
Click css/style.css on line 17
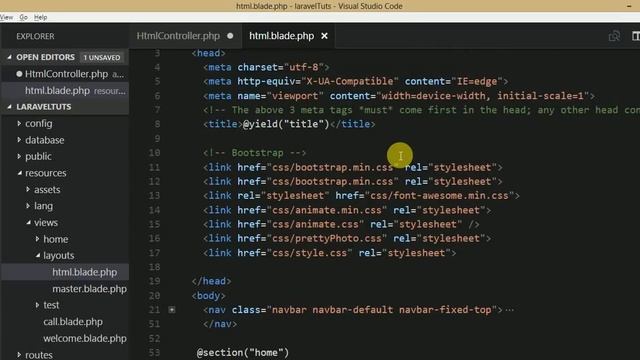pos(309,253)
